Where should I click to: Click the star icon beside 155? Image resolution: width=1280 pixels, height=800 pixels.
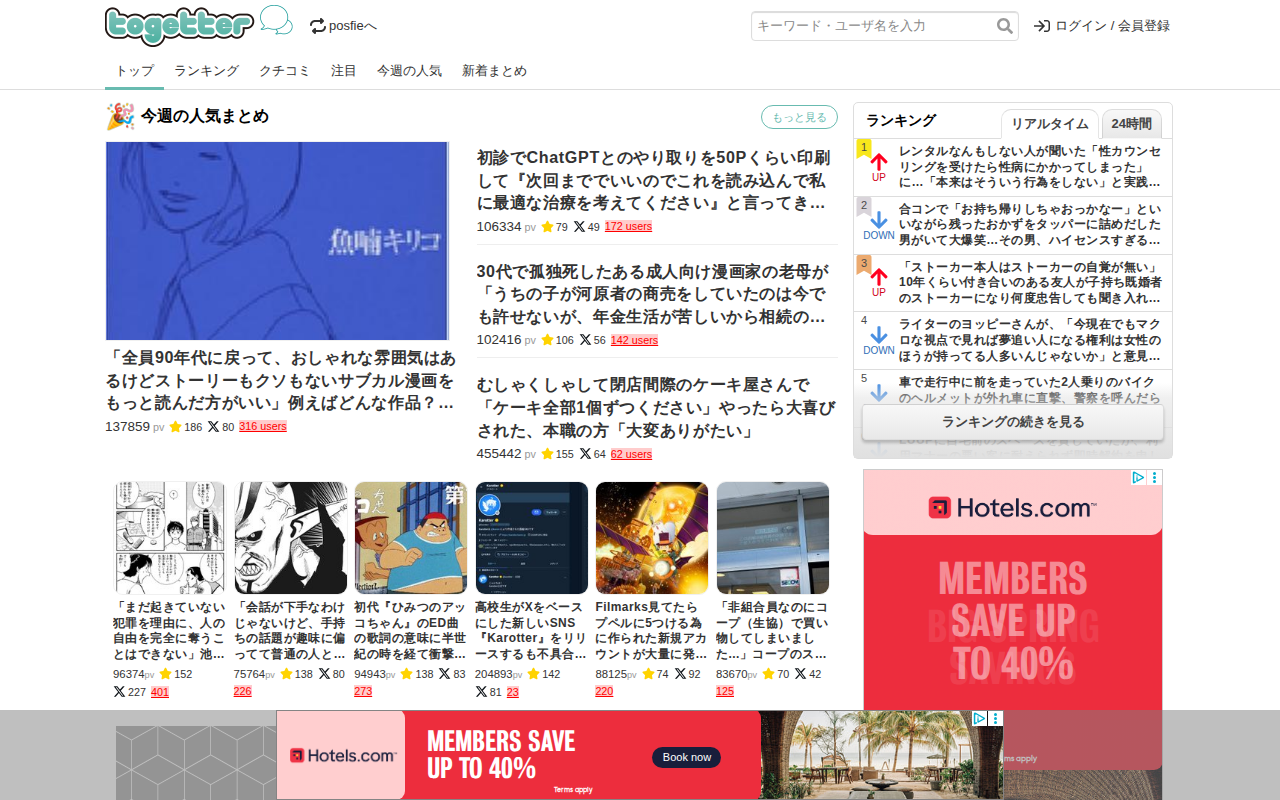547,454
